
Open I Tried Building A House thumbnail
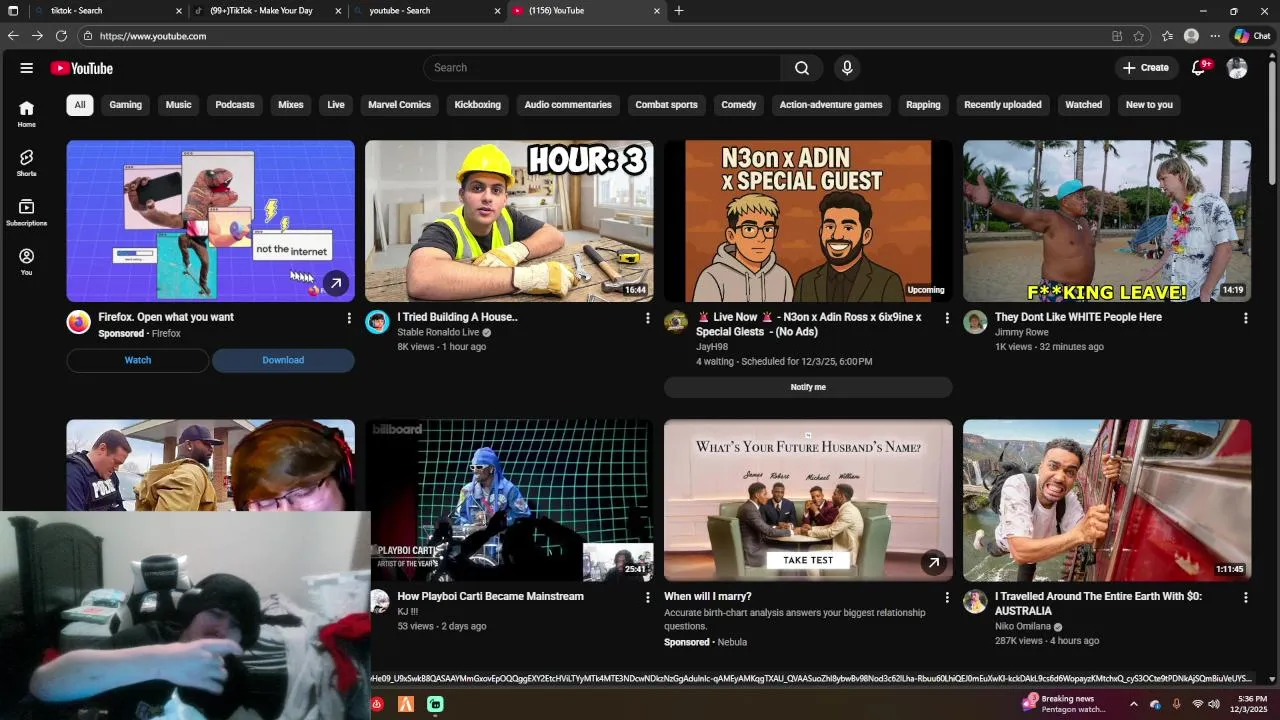[x=509, y=221]
